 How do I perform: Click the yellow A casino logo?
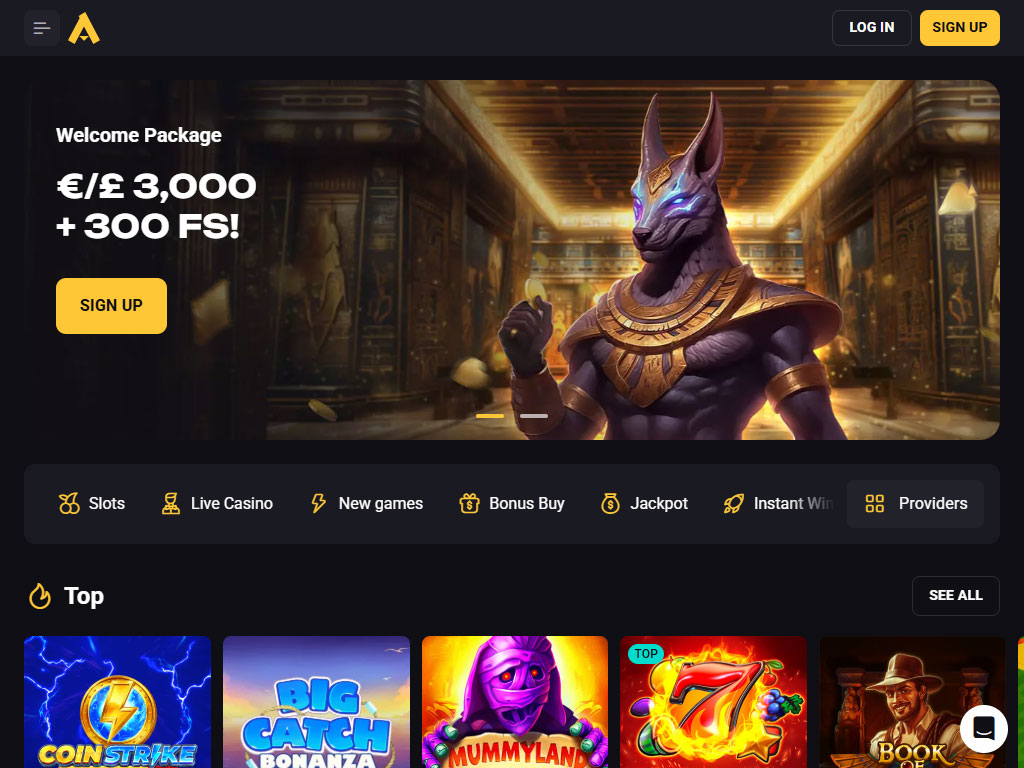[x=84, y=28]
